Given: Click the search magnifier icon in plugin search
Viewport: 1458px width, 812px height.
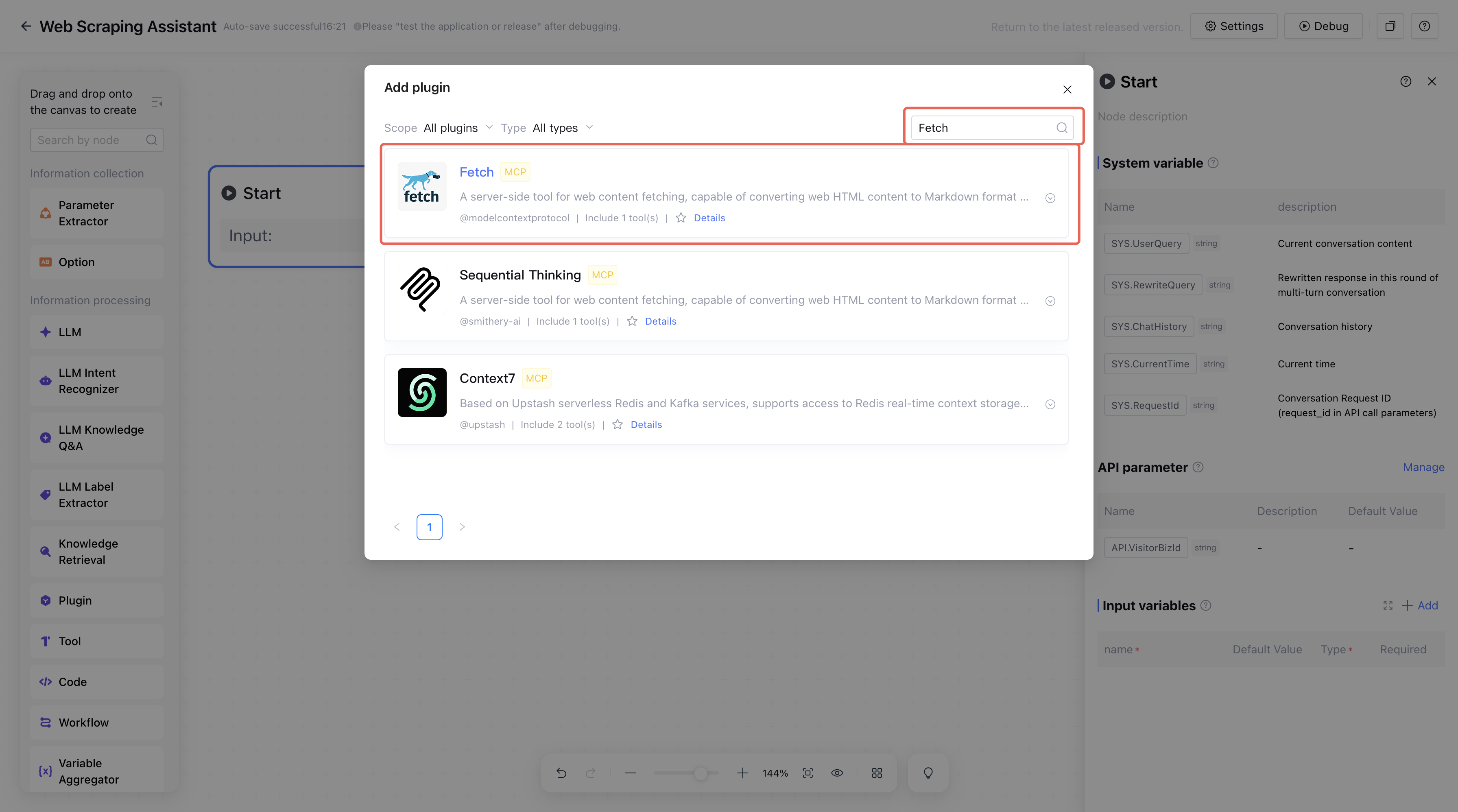Looking at the screenshot, I should point(1062,128).
